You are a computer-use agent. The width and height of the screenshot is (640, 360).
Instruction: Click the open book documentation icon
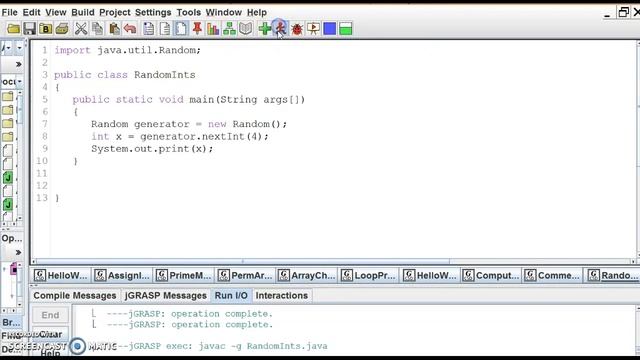(x=246, y=29)
